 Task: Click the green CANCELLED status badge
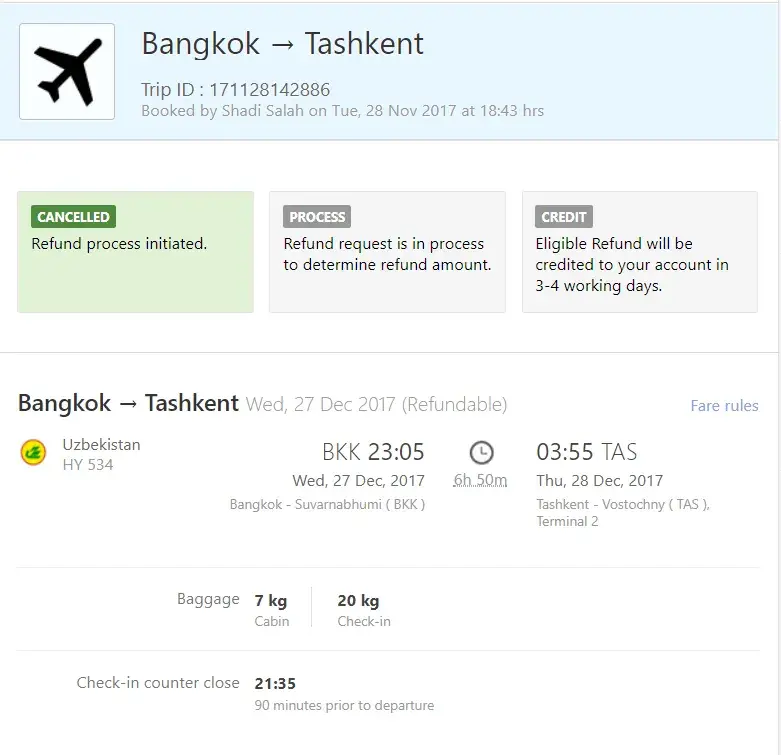click(x=73, y=217)
